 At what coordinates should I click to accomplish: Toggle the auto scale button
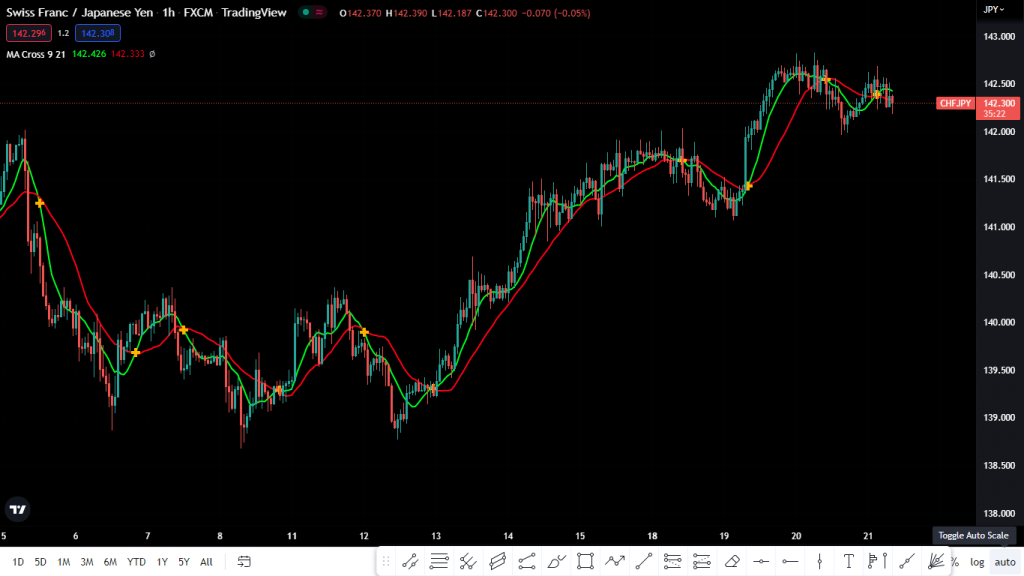(1004, 562)
